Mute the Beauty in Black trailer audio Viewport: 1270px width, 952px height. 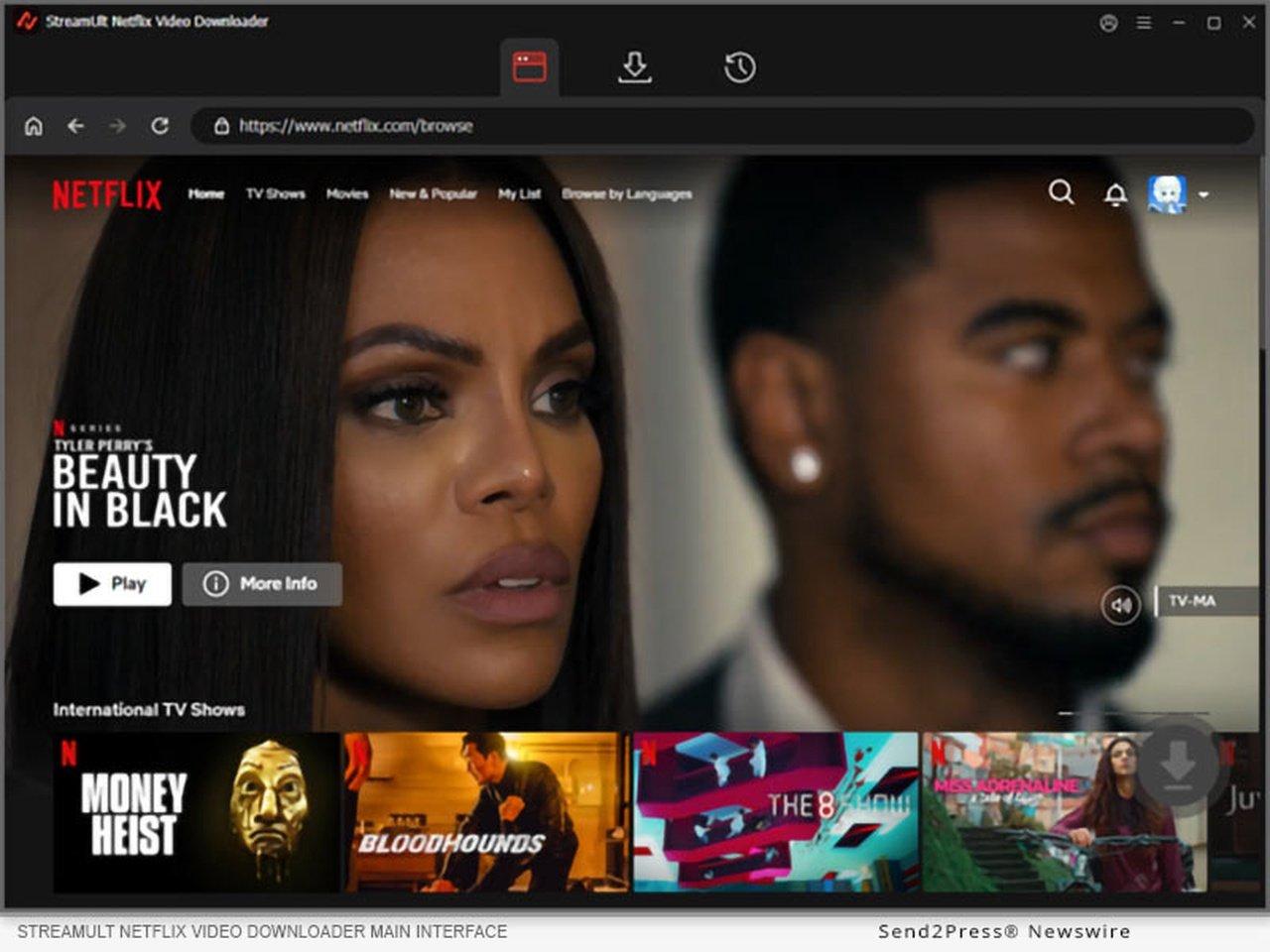pos(1120,606)
